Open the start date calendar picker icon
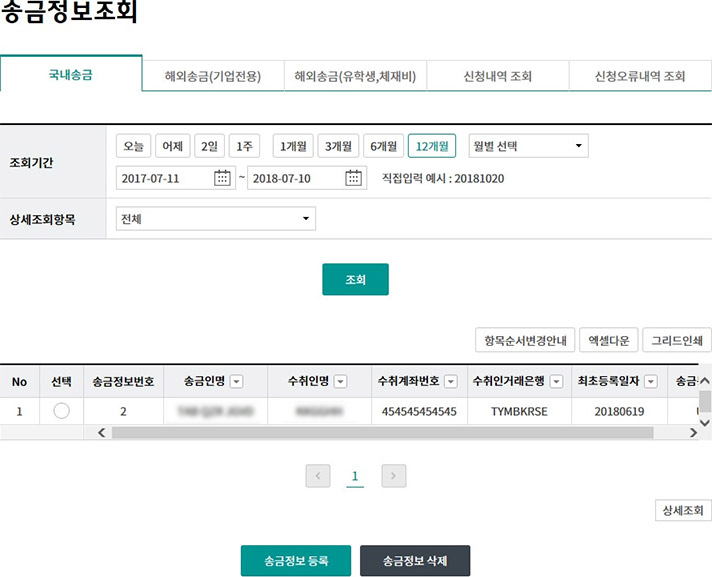The width and height of the screenshot is (712, 577). [x=223, y=178]
